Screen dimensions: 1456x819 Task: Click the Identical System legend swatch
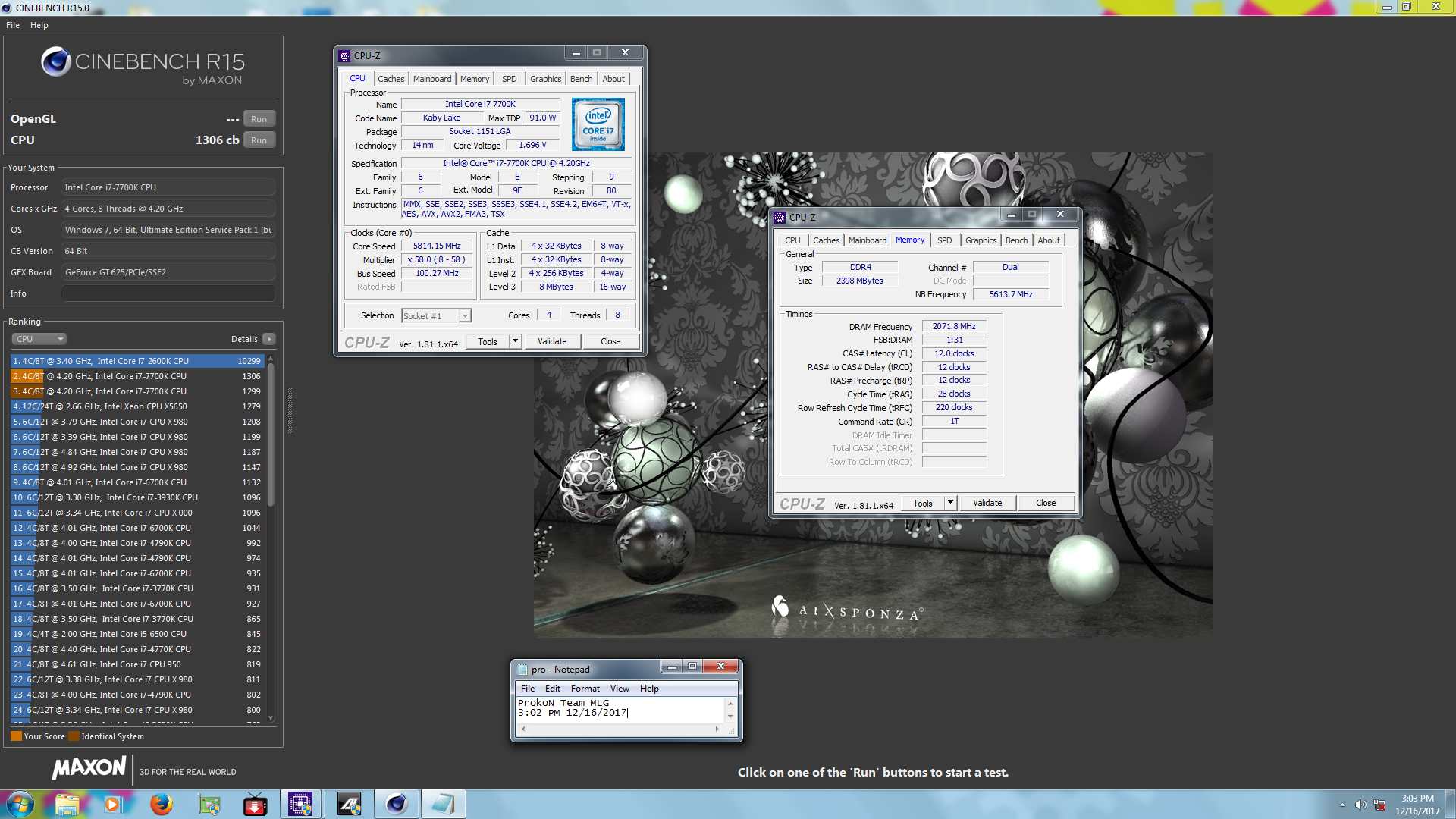(74, 736)
